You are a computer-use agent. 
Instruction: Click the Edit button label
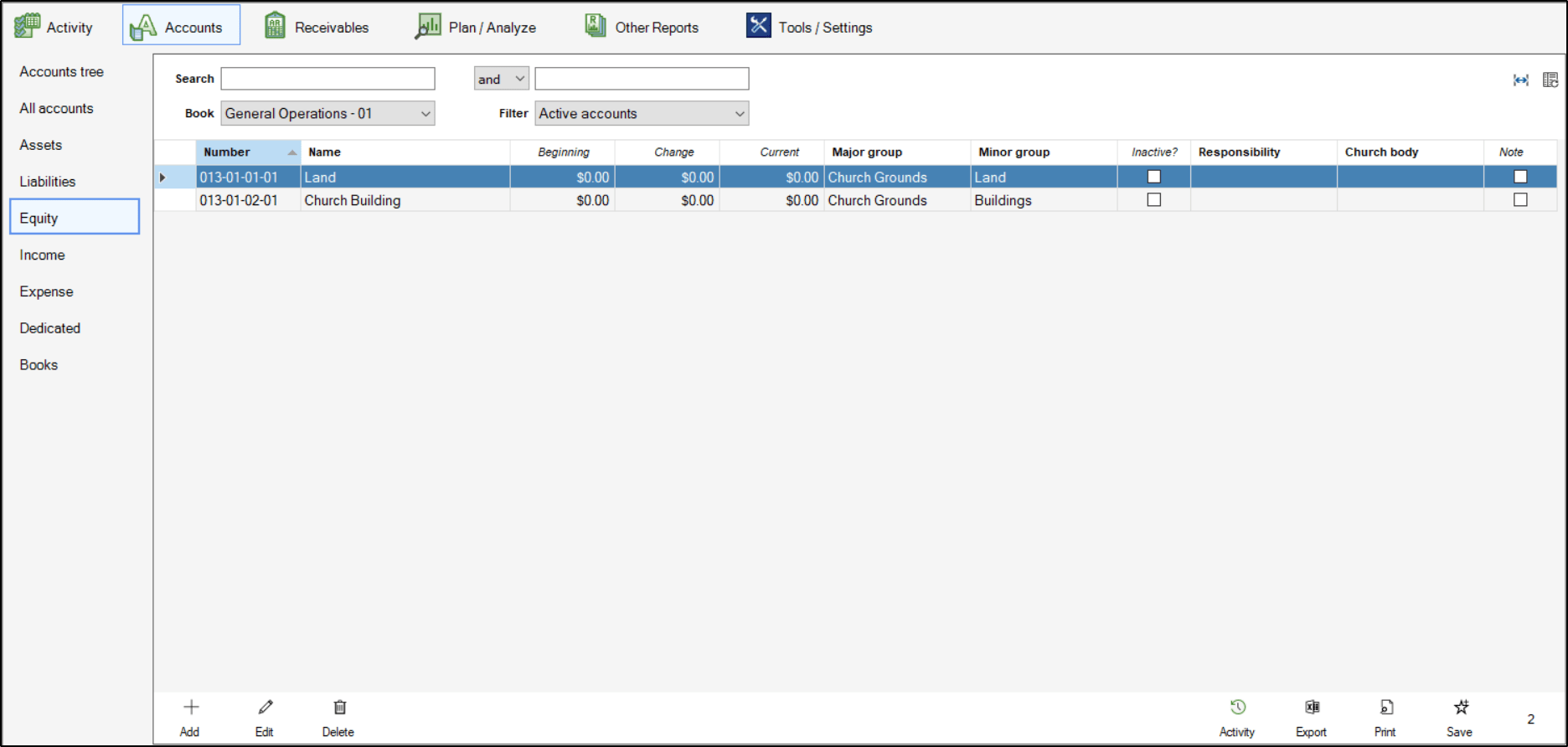(x=265, y=732)
